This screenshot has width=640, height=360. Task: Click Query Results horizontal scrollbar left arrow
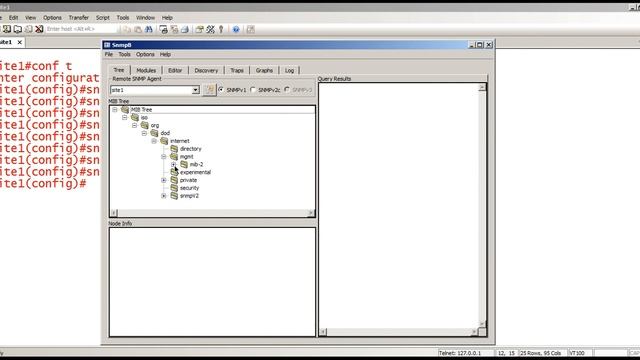[323, 332]
